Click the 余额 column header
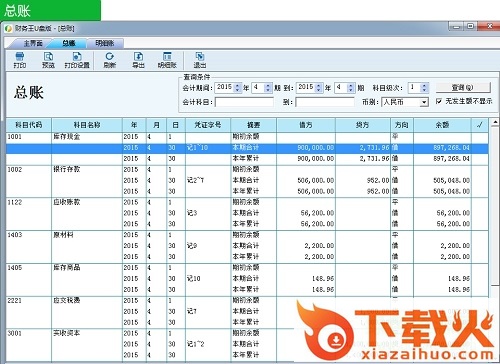Image resolution: width=500 pixels, height=364 pixels. pyautogui.click(x=442, y=125)
